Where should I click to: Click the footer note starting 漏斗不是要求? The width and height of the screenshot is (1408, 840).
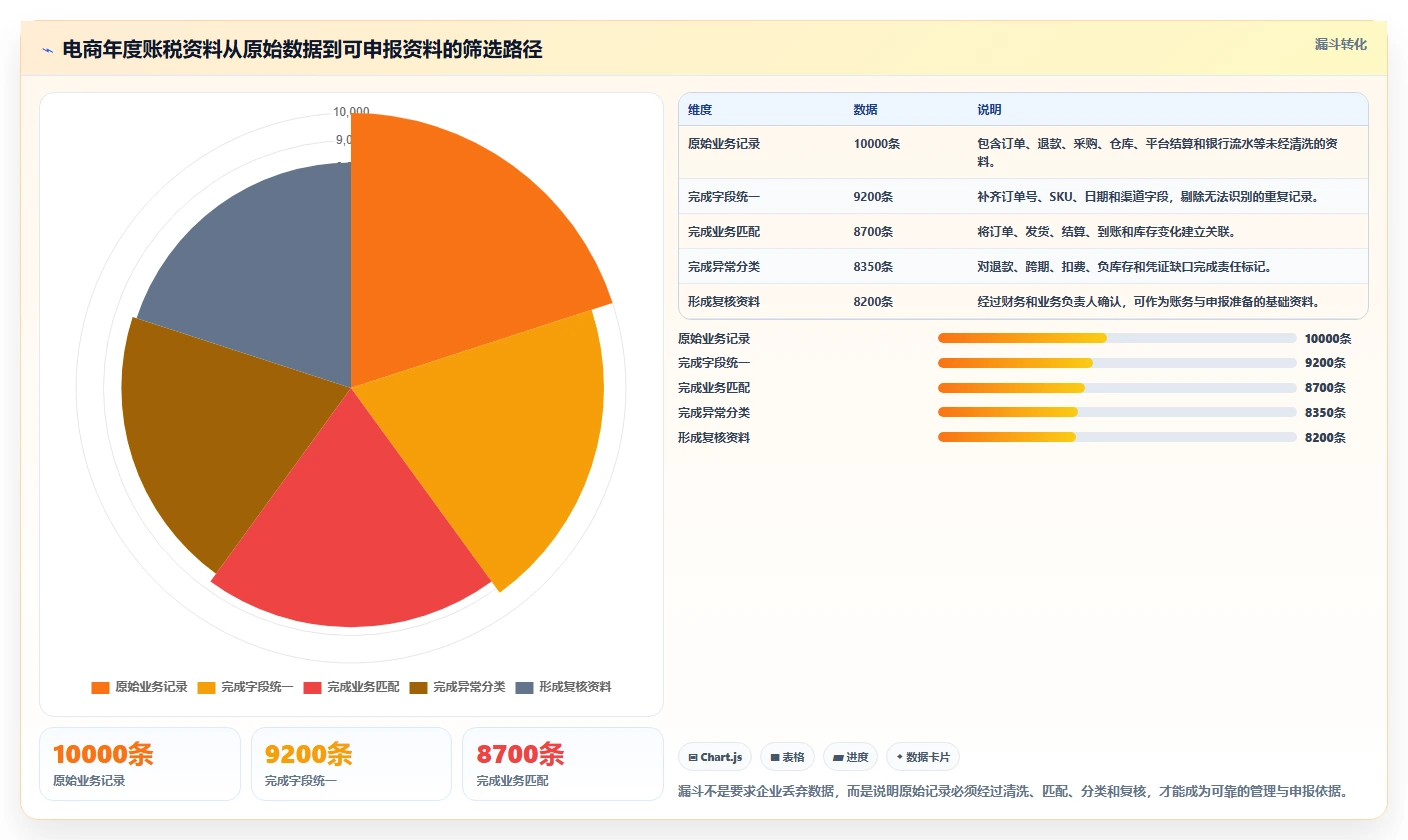click(x=1013, y=791)
